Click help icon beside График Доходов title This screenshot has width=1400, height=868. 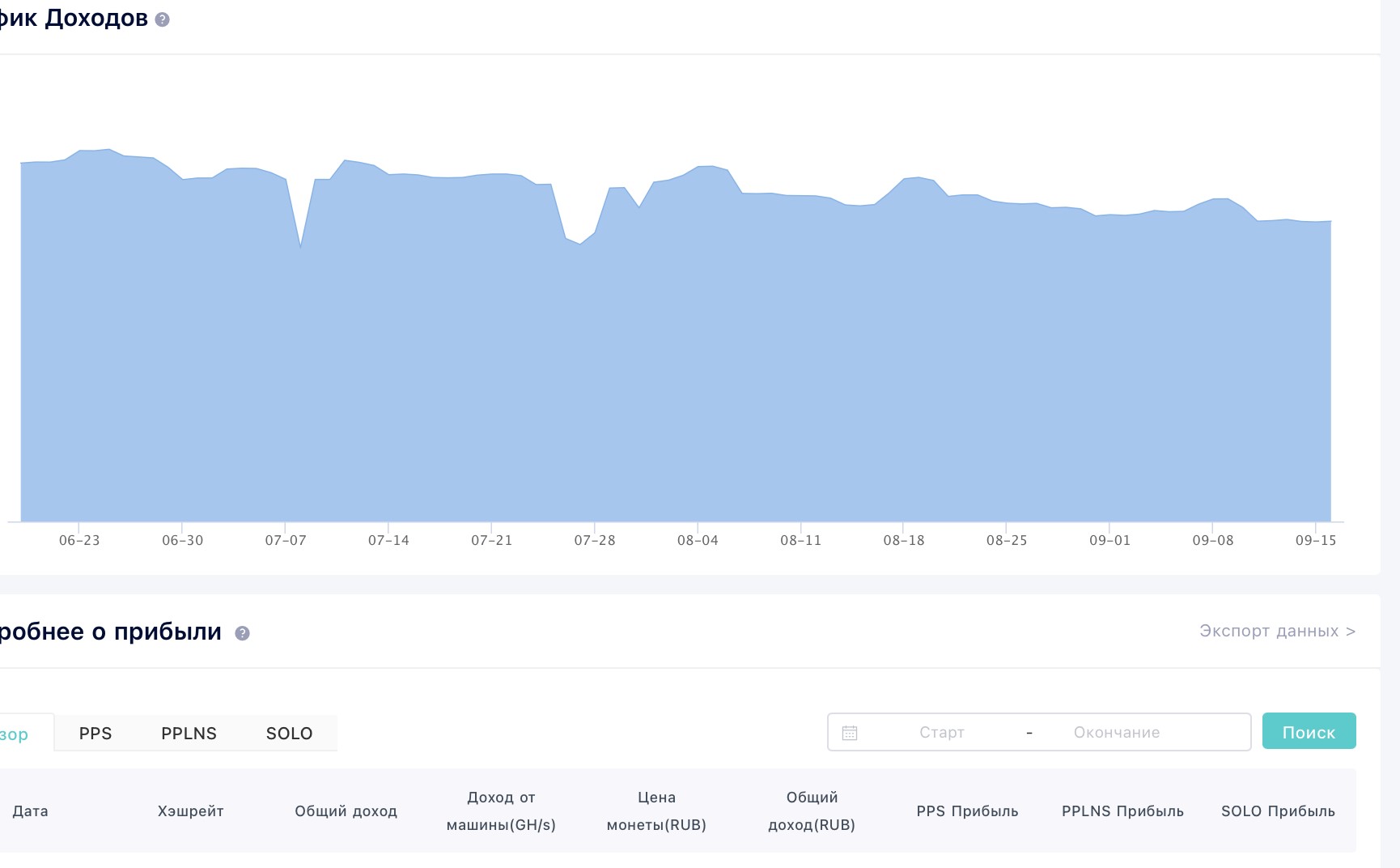tap(162, 19)
